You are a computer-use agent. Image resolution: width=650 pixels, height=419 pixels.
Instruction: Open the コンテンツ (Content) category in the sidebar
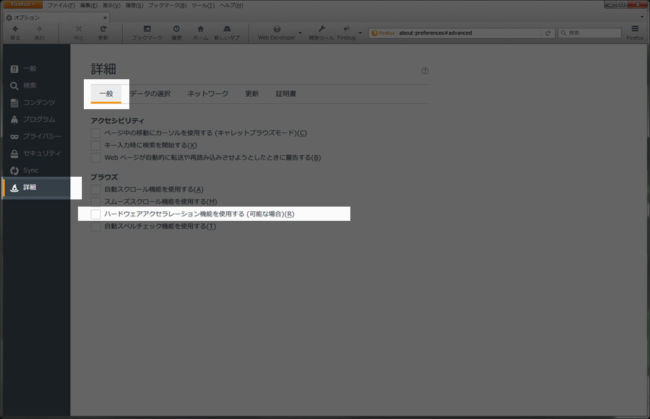(36, 102)
